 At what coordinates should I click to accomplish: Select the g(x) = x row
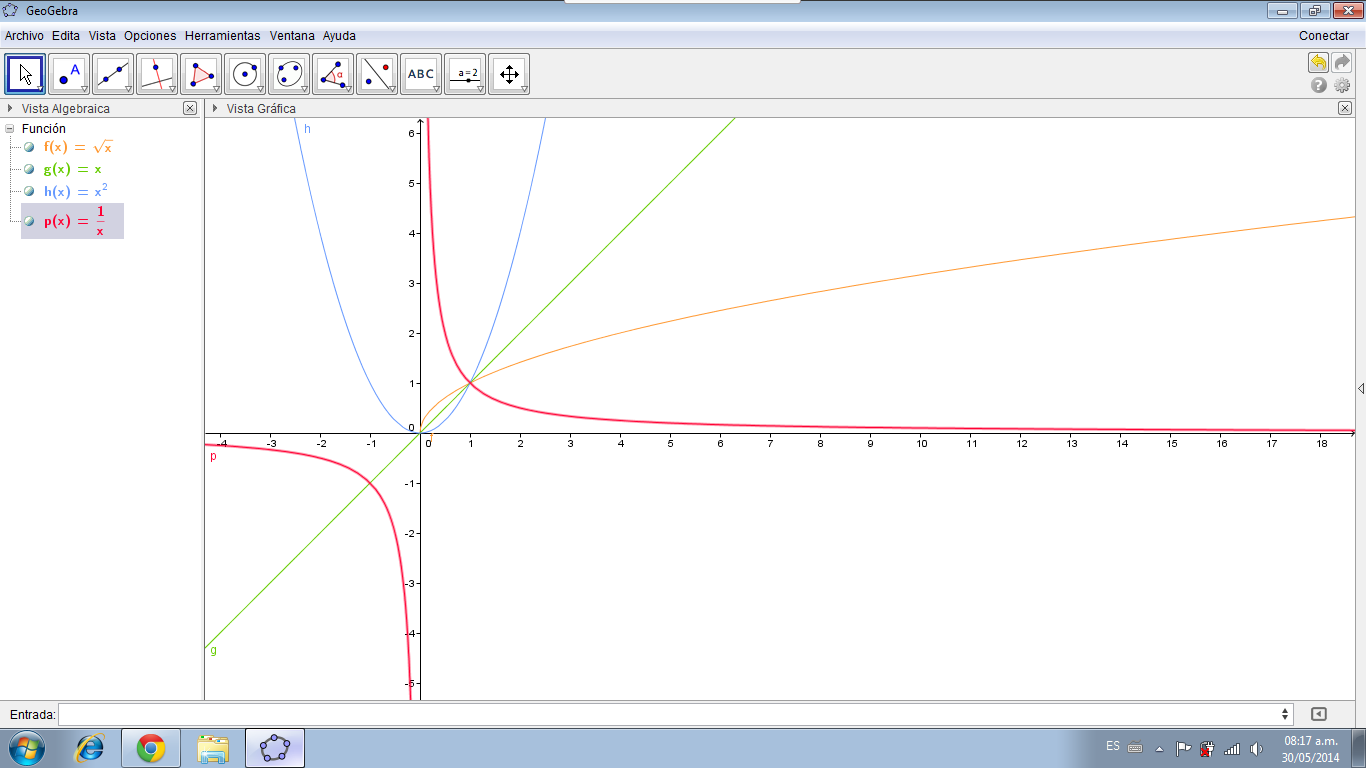point(72,169)
